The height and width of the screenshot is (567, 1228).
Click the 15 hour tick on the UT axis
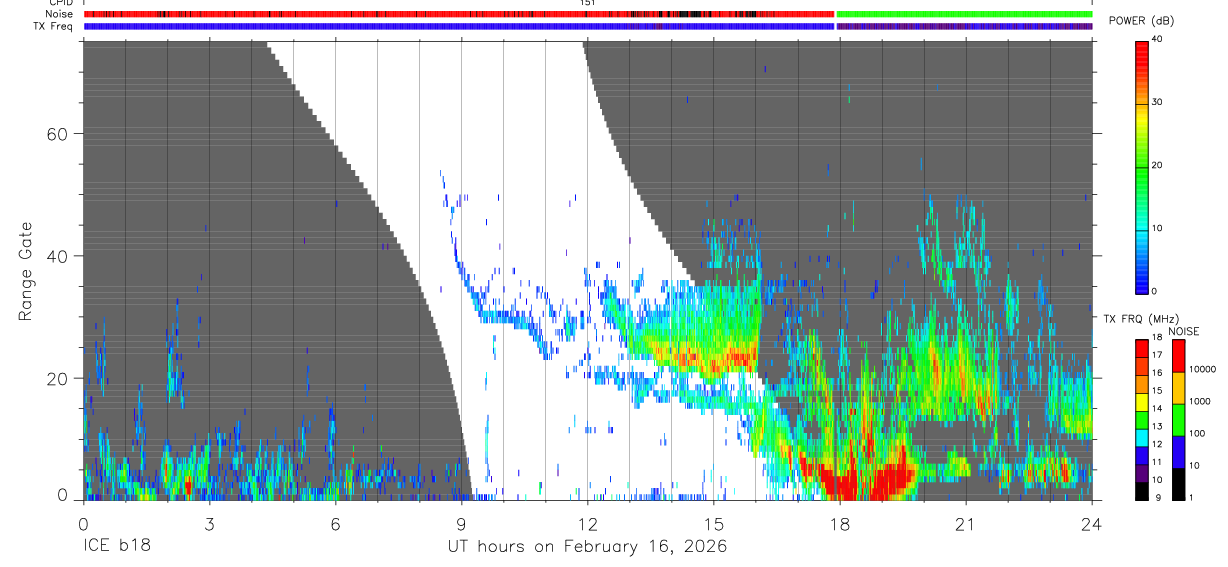pos(713,524)
